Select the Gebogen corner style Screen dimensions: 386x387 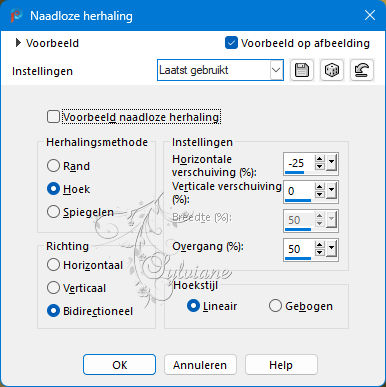[275, 306]
